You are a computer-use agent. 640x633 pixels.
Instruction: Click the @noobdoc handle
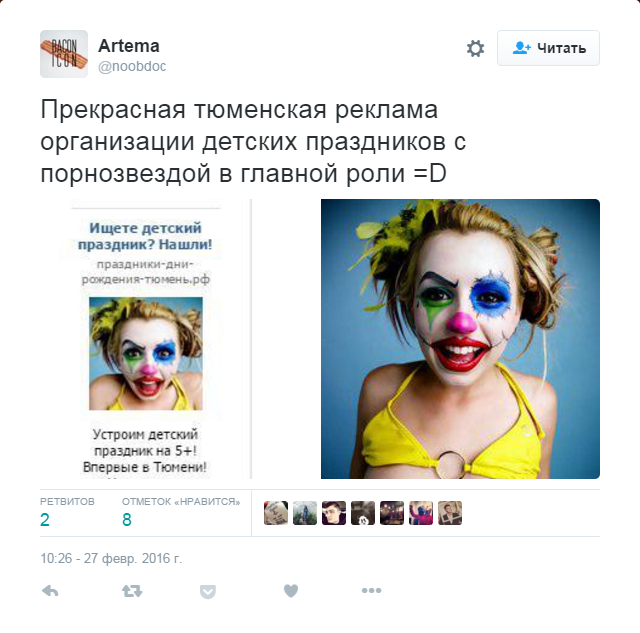[132, 66]
